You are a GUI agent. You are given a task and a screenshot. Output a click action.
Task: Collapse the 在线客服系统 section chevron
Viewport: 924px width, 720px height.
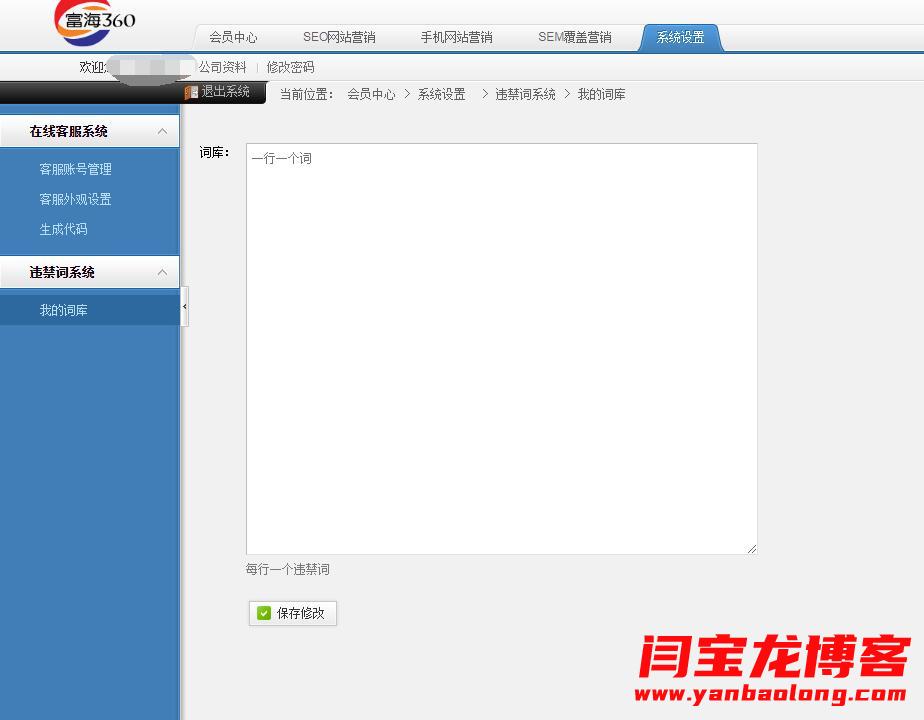click(162, 131)
